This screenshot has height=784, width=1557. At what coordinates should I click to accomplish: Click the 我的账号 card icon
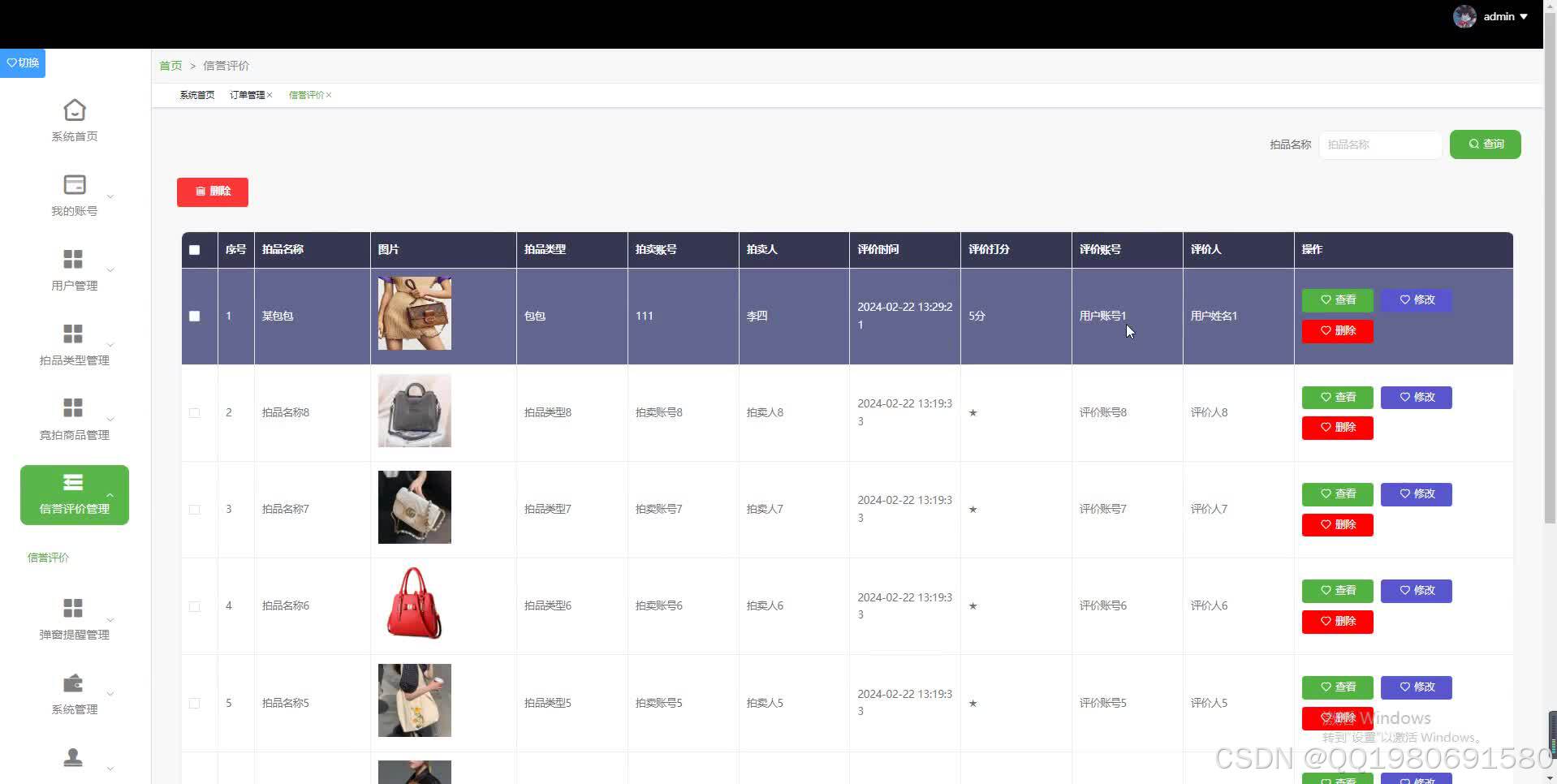[75, 184]
